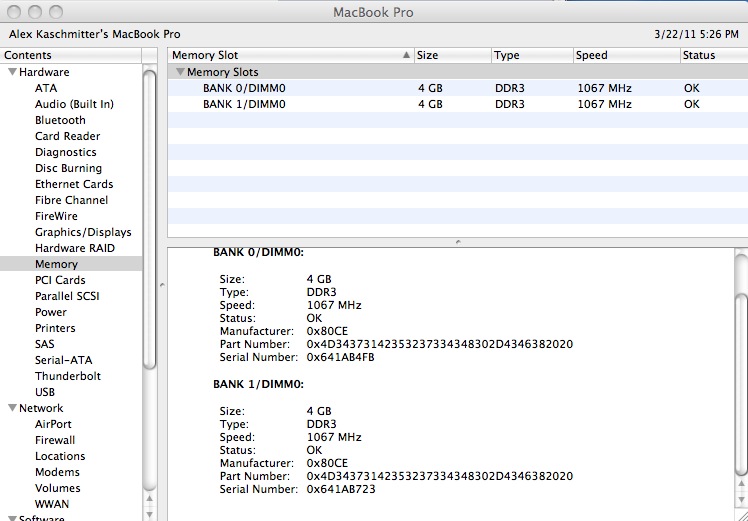The image size is (748, 521).
Task: Sort table by Speed column
Action: [626, 55]
